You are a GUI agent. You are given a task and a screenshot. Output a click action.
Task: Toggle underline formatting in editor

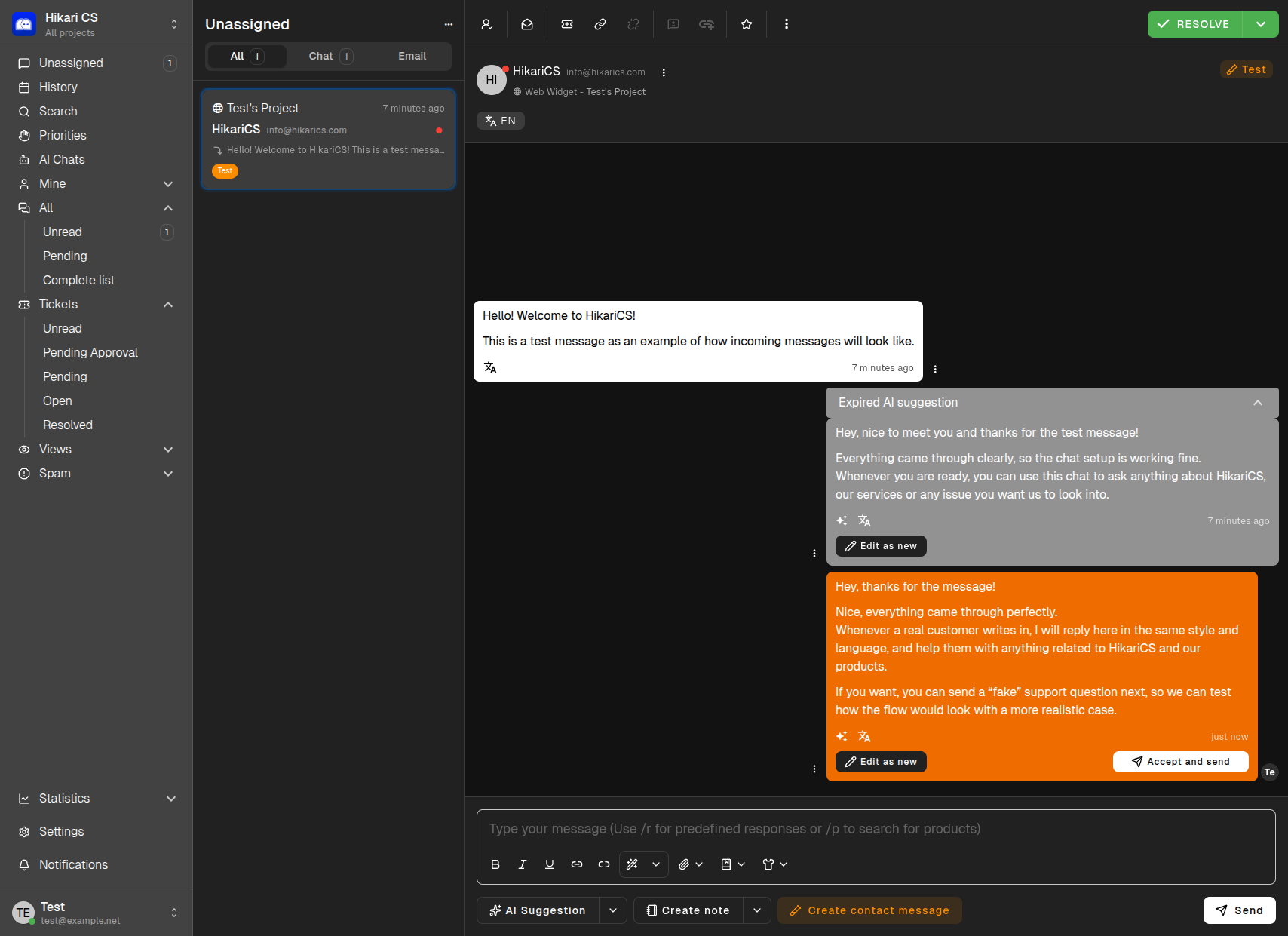(550, 864)
